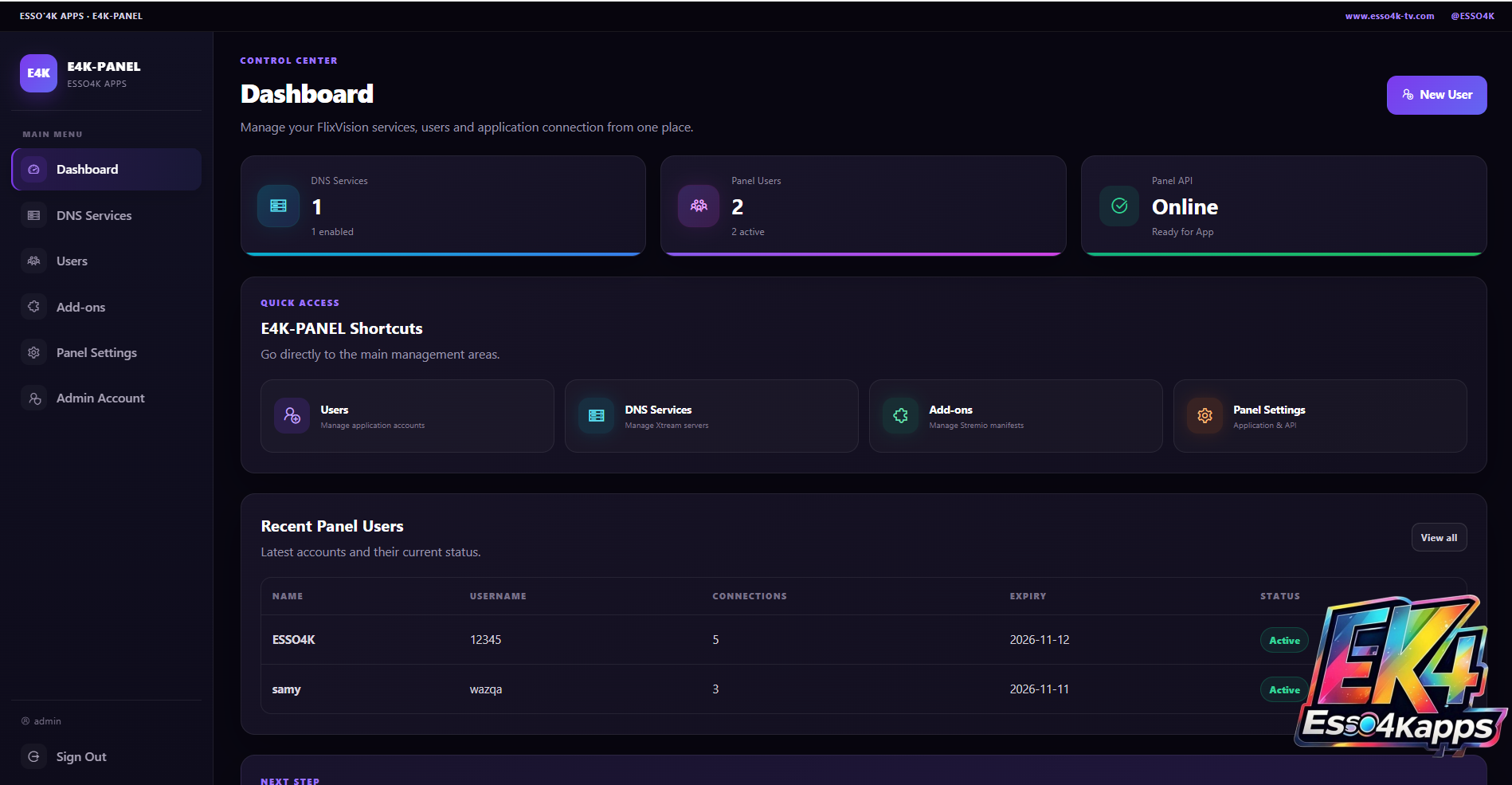Open Users page from main menu
1512x785 pixels.
(x=107, y=261)
